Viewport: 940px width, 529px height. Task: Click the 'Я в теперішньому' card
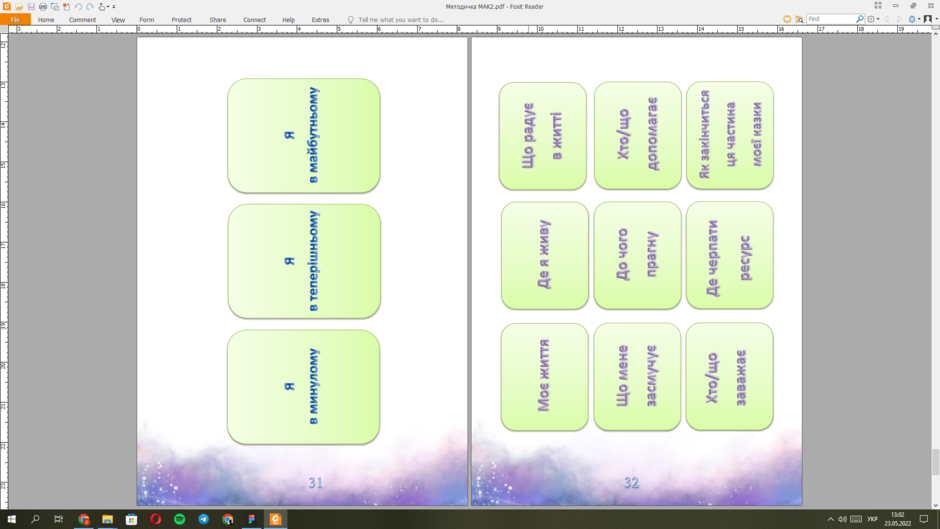coord(304,261)
